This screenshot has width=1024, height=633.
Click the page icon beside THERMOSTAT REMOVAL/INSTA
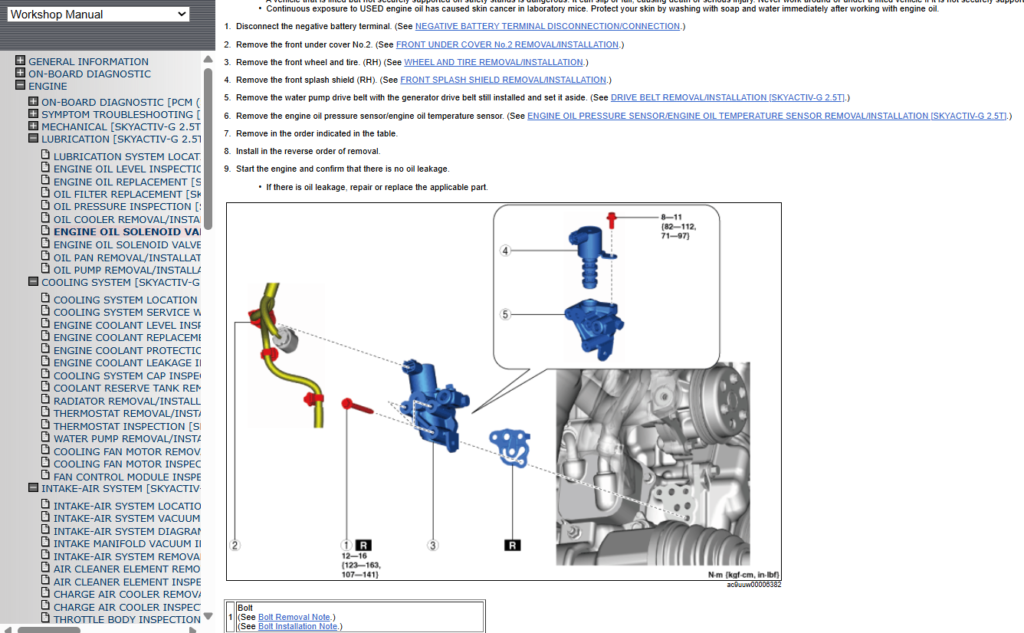[x=45, y=413]
